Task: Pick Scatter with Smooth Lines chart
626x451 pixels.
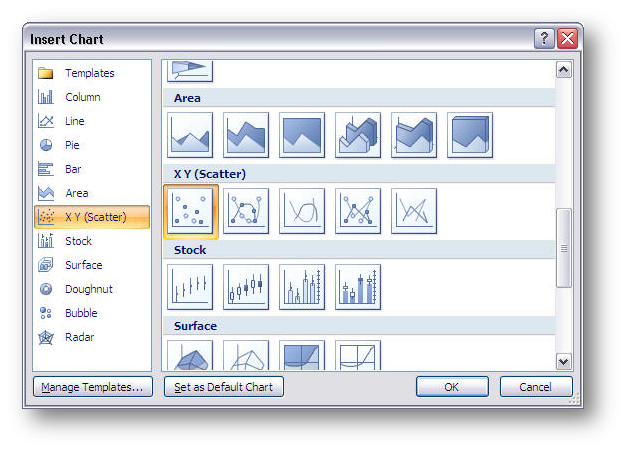Action: [302, 211]
